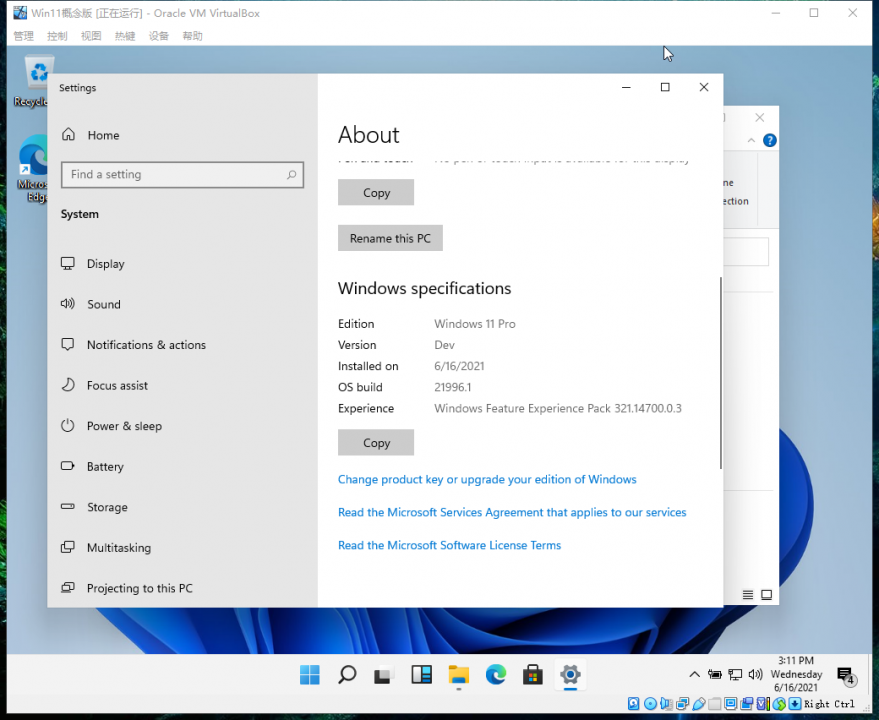
Task: Open Microsoft Software License Terms link
Action: click(449, 545)
